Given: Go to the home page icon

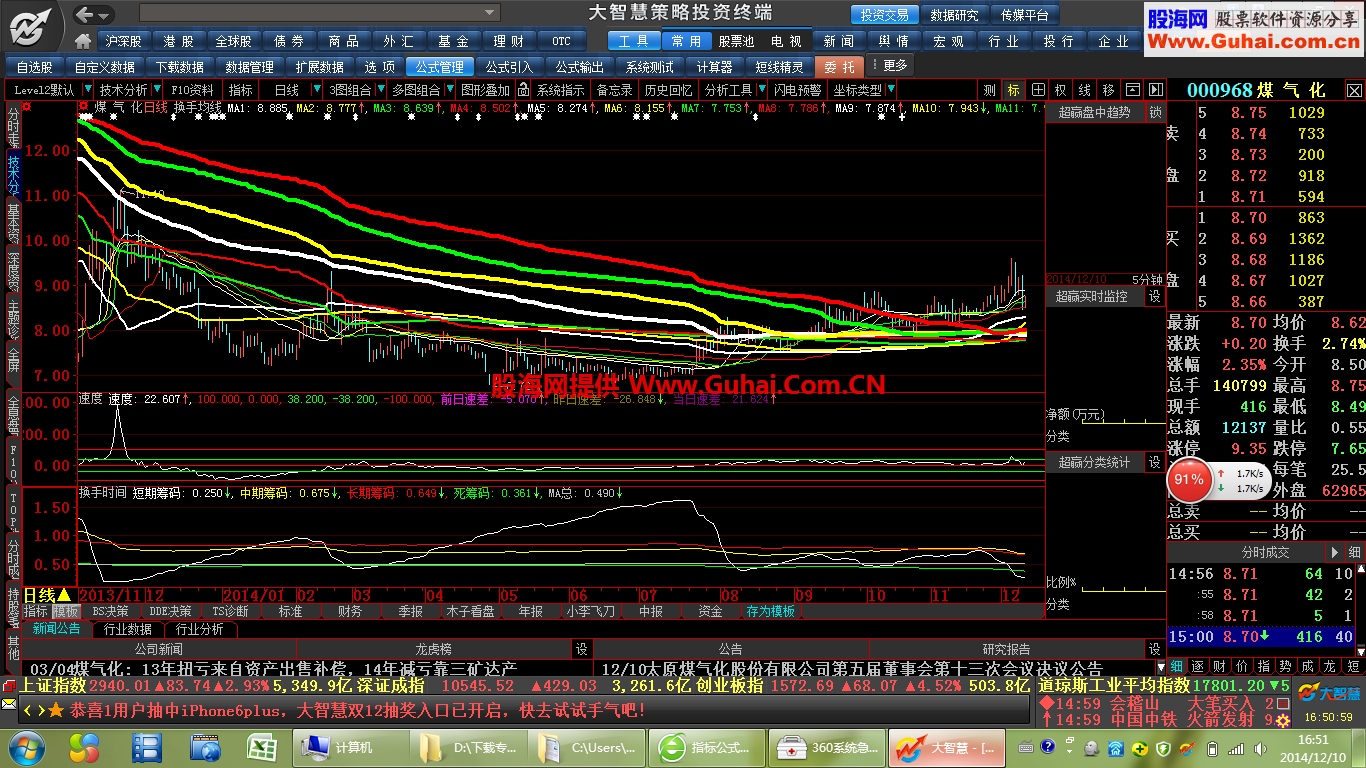Looking at the screenshot, I should click(84, 41).
